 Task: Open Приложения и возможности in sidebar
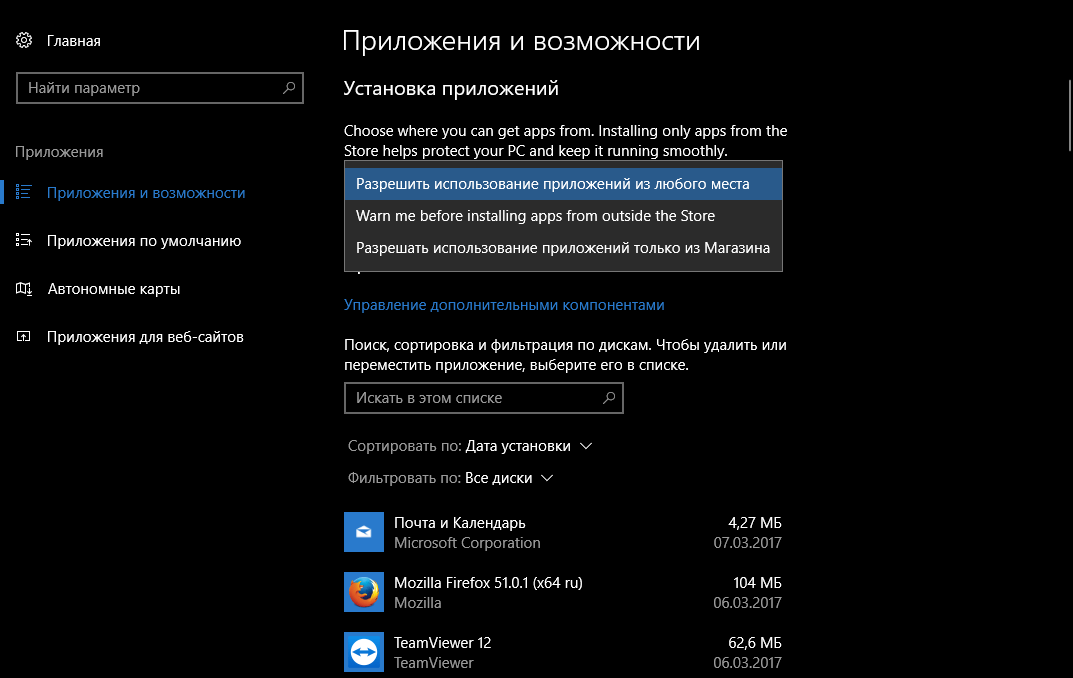tap(144, 192)
